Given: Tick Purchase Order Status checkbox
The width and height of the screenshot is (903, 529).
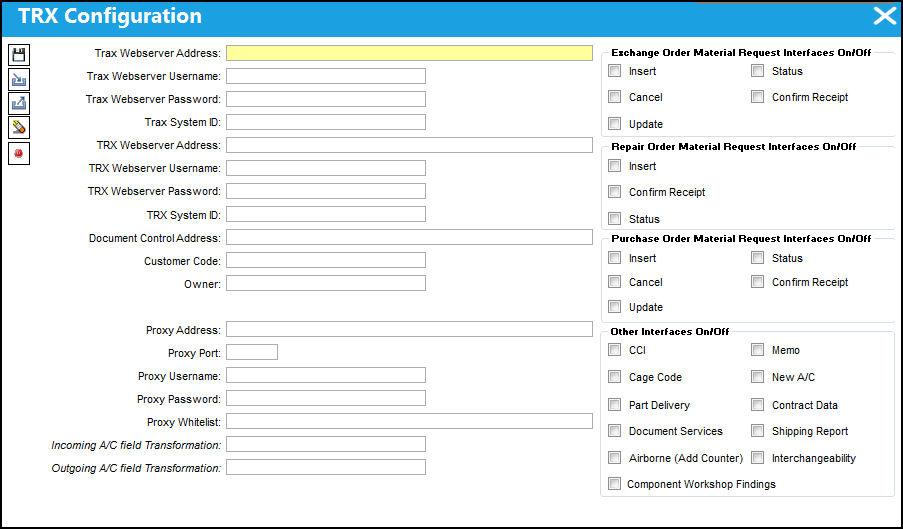Looking at the screenshot, I should [x=758, y=258].
